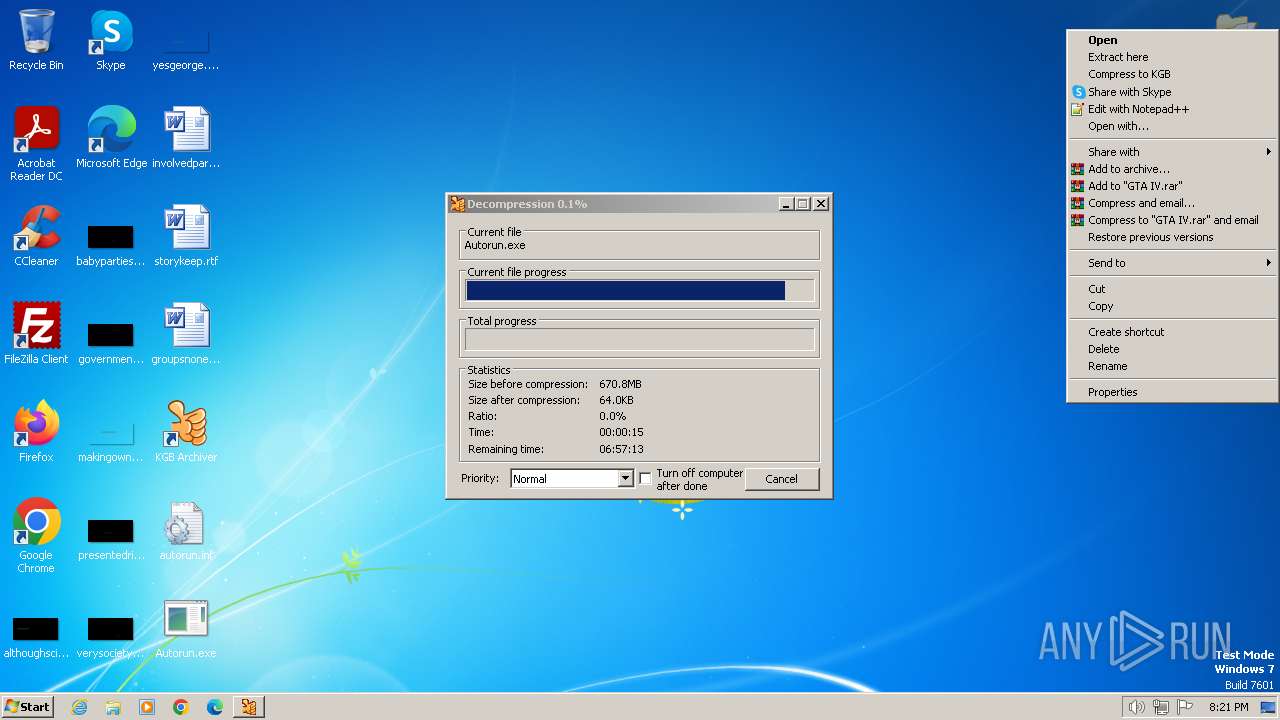The height and width of the screenshot is (720, 1280).
Task: Select Copy in the context menu
Action: click(1172, 306)
